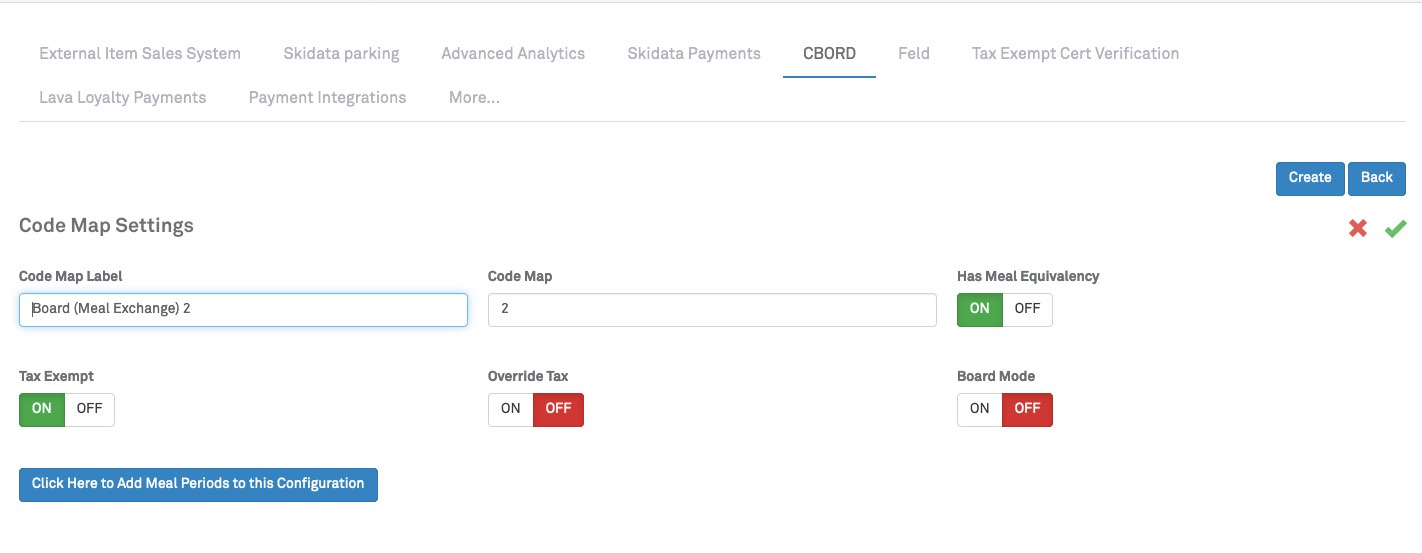Switch to Lava Loyalty Payments tab
Viewport: 1422px width, 553px height.
(123, 98)
